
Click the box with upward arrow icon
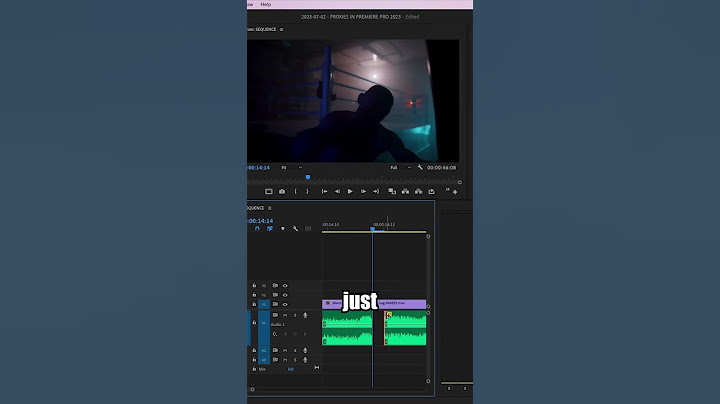pos(431,191)
